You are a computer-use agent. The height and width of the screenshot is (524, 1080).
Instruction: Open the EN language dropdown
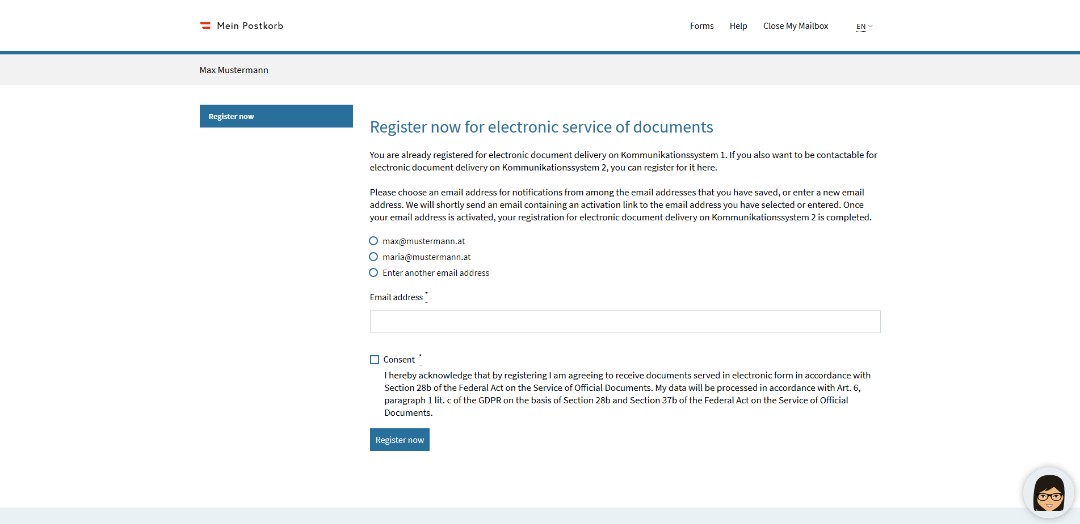click(x=864, y=27)
